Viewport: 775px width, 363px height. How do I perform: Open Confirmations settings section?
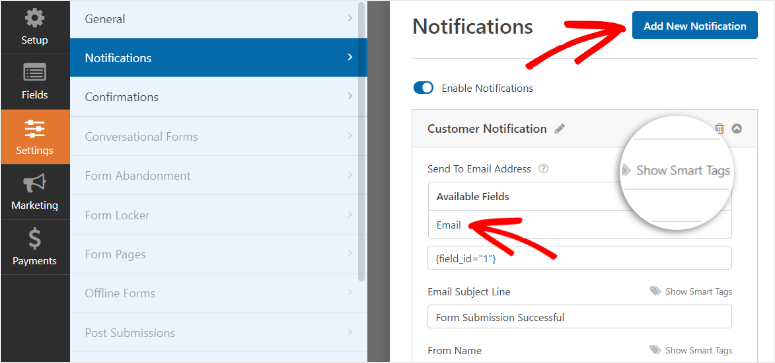218,96
